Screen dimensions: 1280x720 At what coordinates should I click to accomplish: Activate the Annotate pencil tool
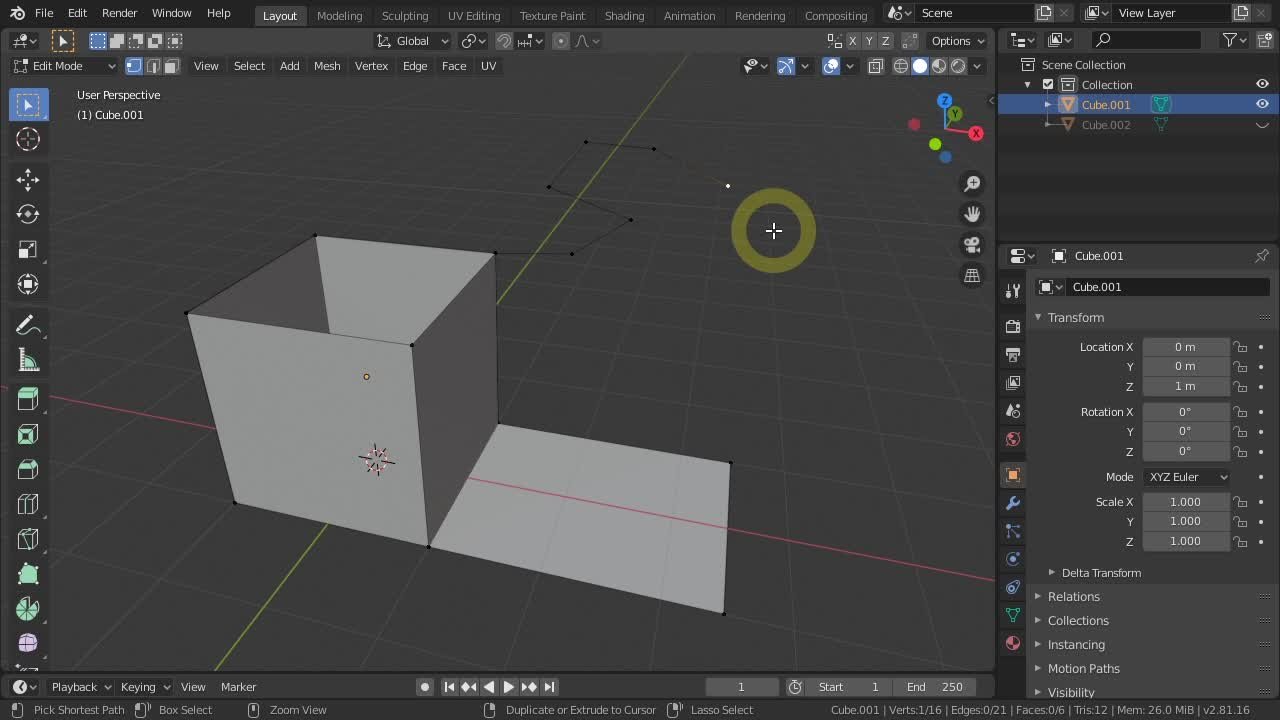pyautogui.click(x=28, y=325)
